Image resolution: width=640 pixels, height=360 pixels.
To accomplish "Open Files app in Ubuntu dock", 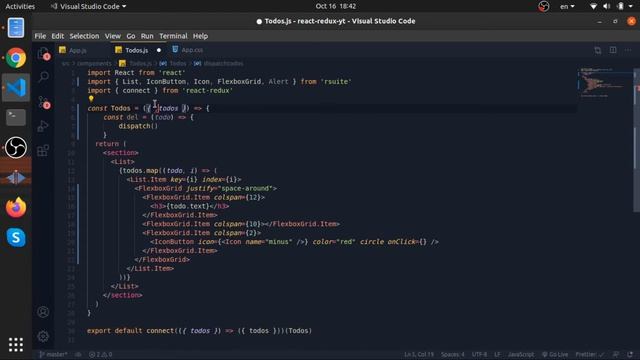I will point(16,28).
